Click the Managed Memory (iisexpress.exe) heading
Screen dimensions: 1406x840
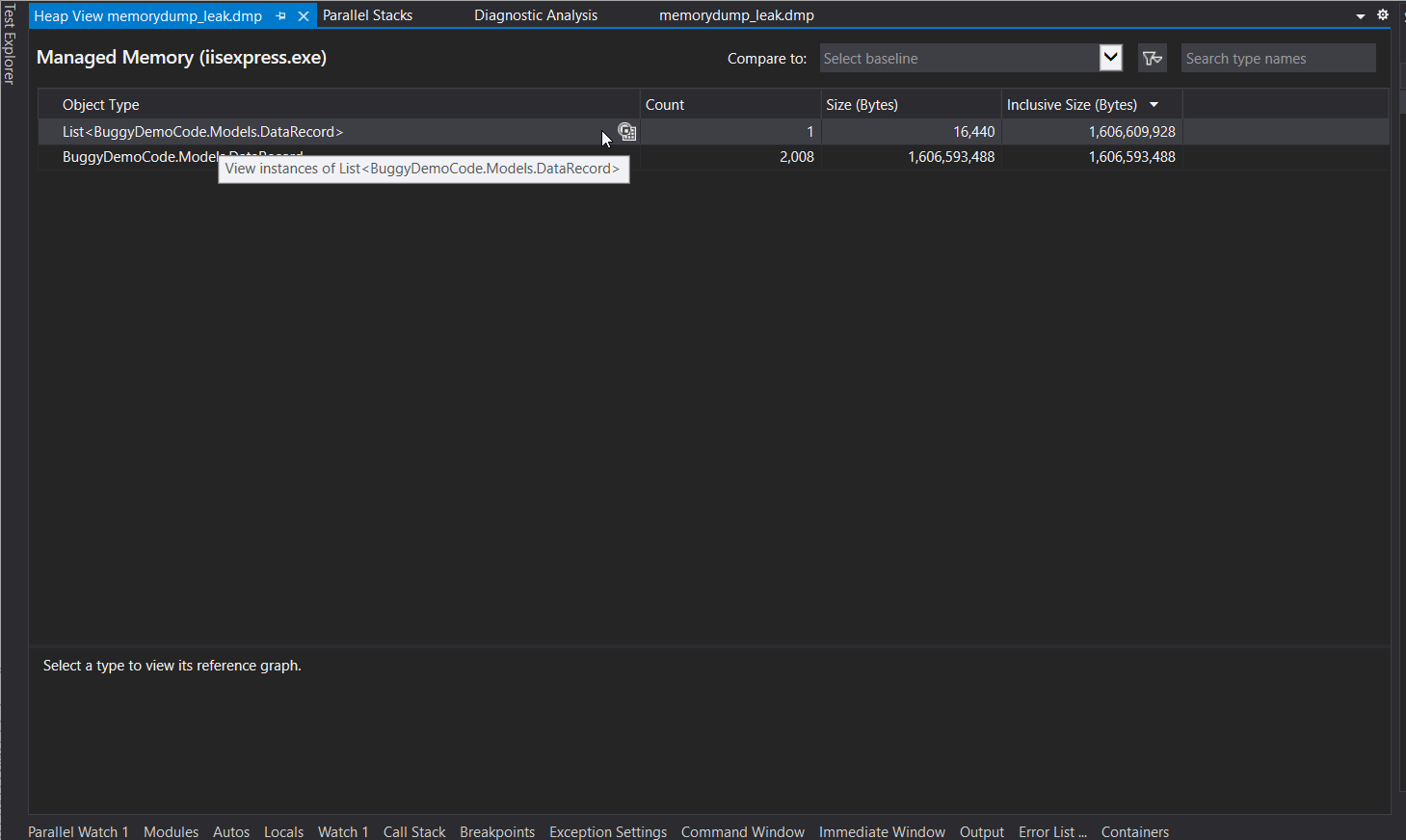click(x=181, y=58)
